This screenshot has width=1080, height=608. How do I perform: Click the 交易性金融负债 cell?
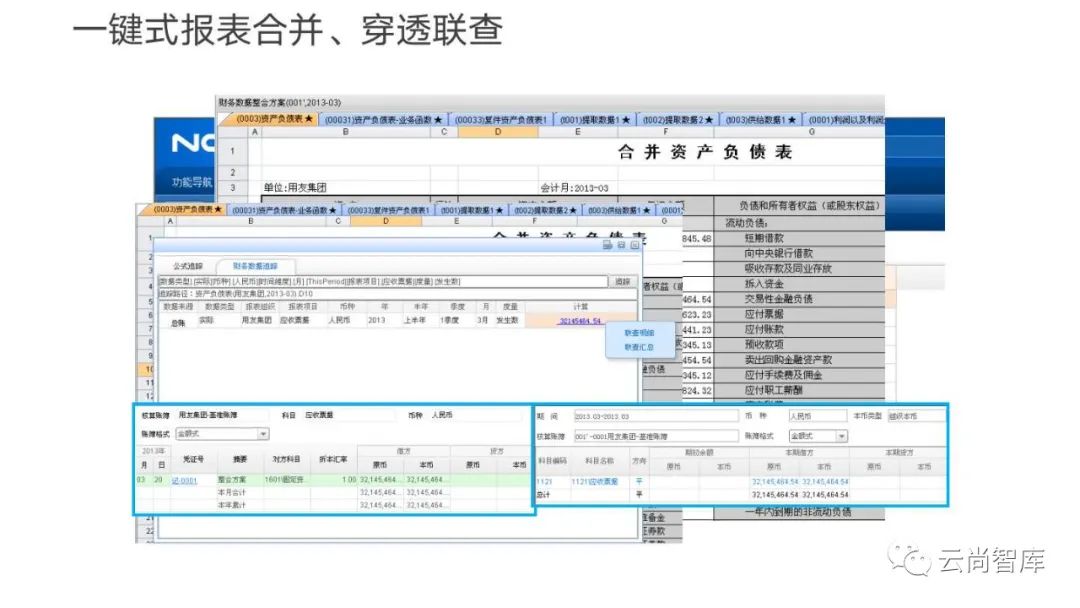click(799, 299)
